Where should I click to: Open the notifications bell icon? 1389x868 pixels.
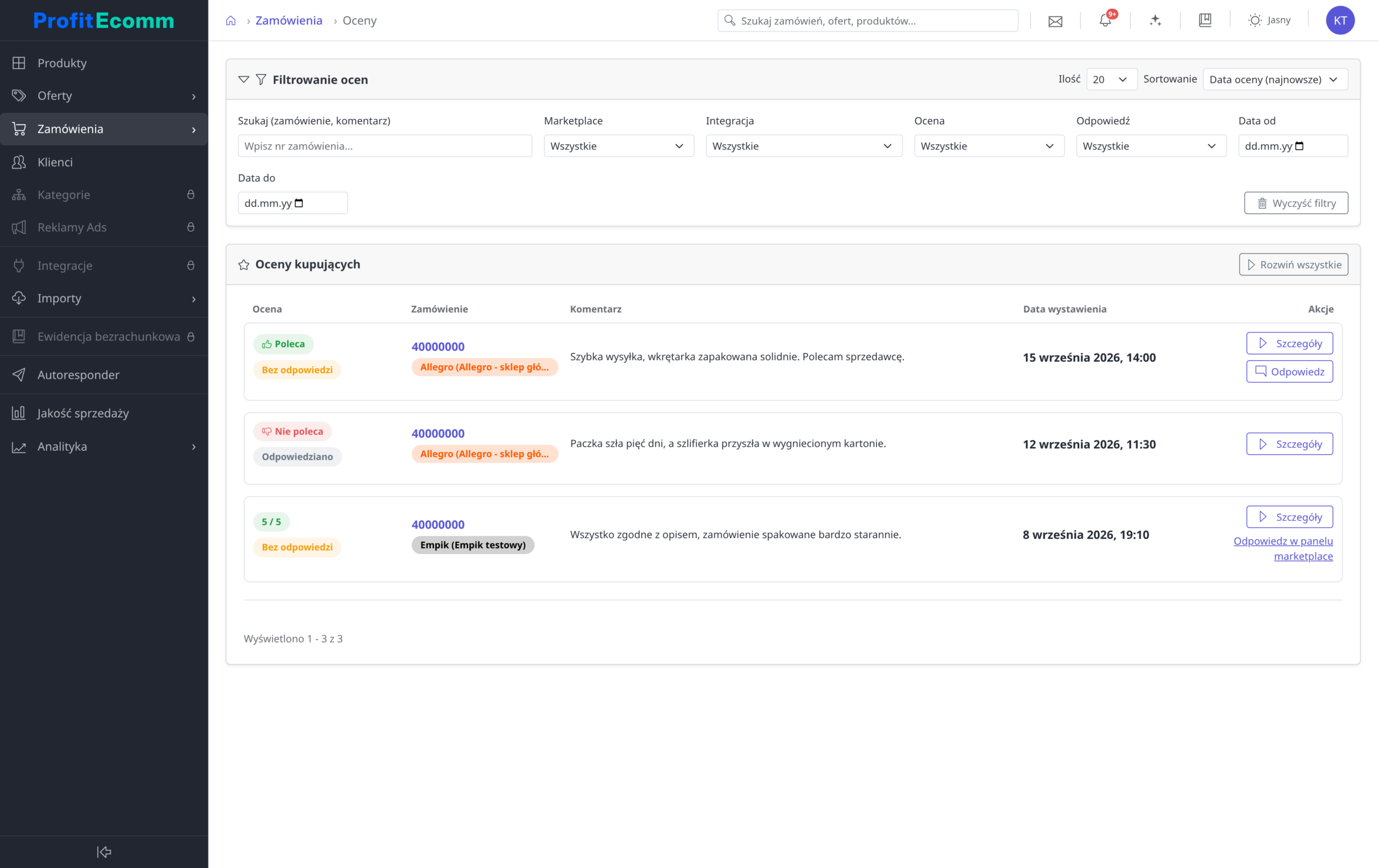coord(1105,21)
